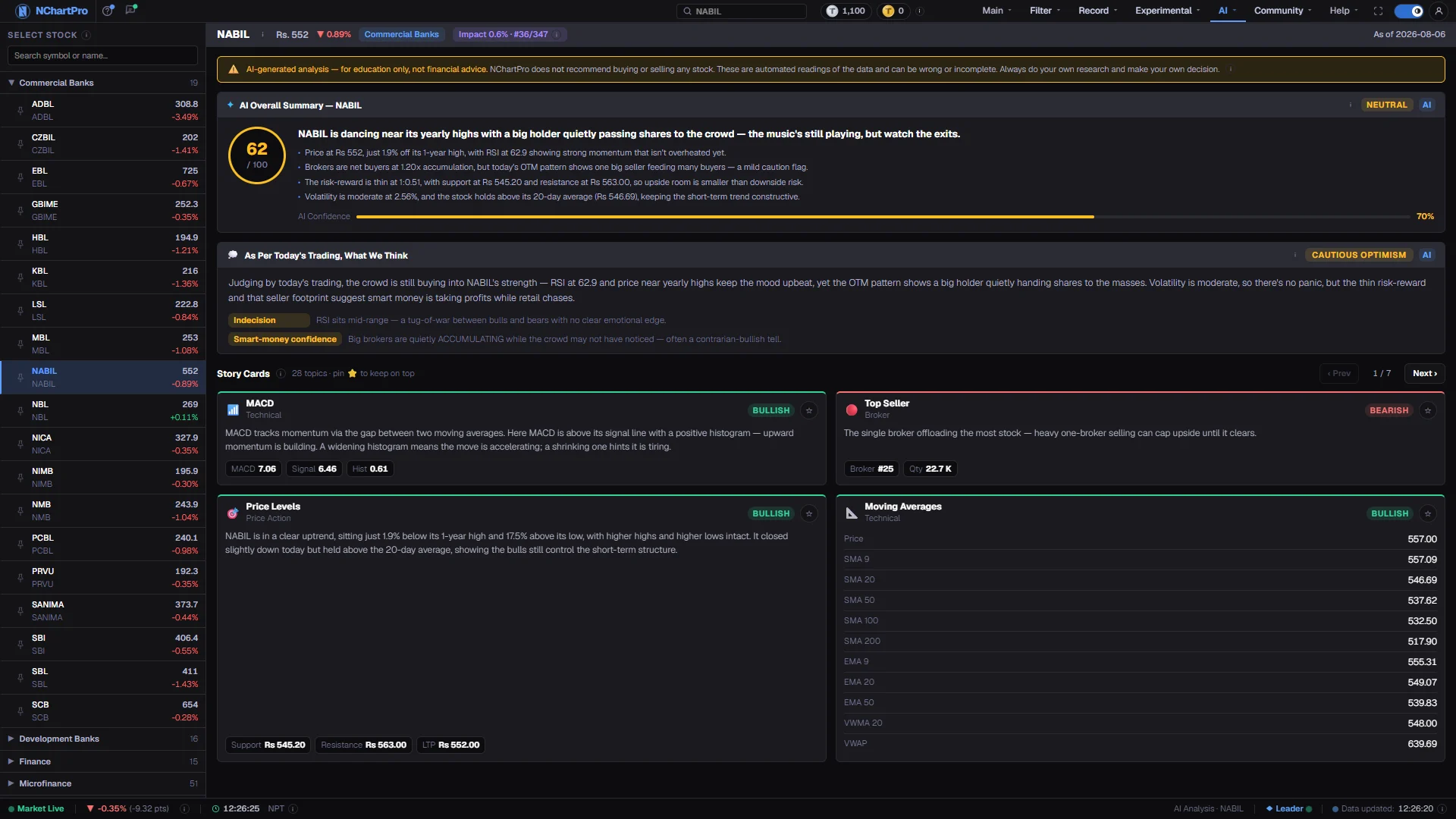Pin the Price Levels card with star
Screen dimensions: 1456x819
809,513
